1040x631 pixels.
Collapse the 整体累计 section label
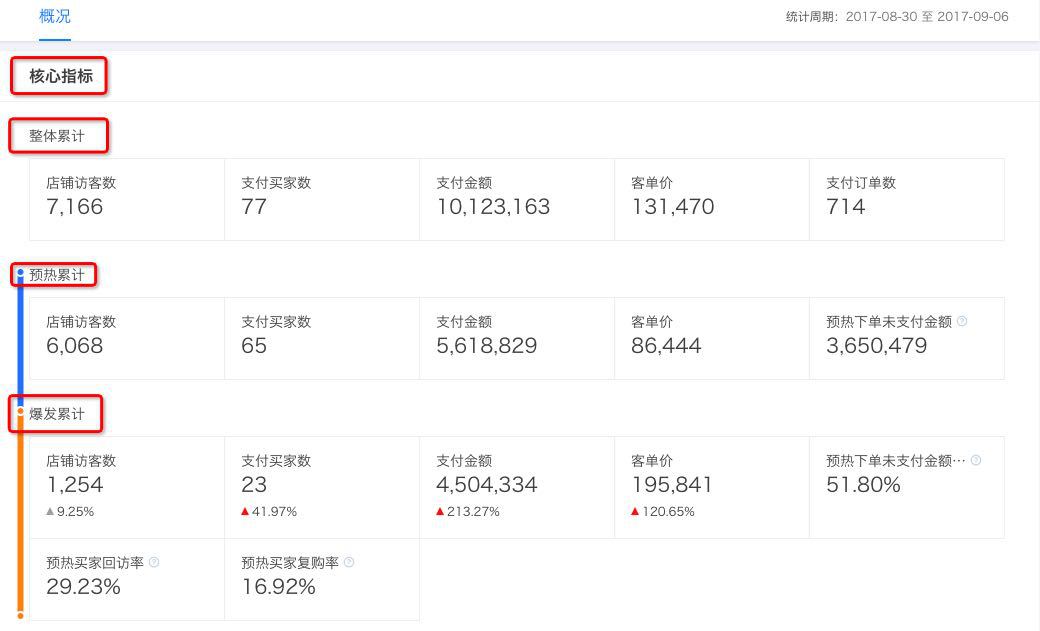point(58,135)
